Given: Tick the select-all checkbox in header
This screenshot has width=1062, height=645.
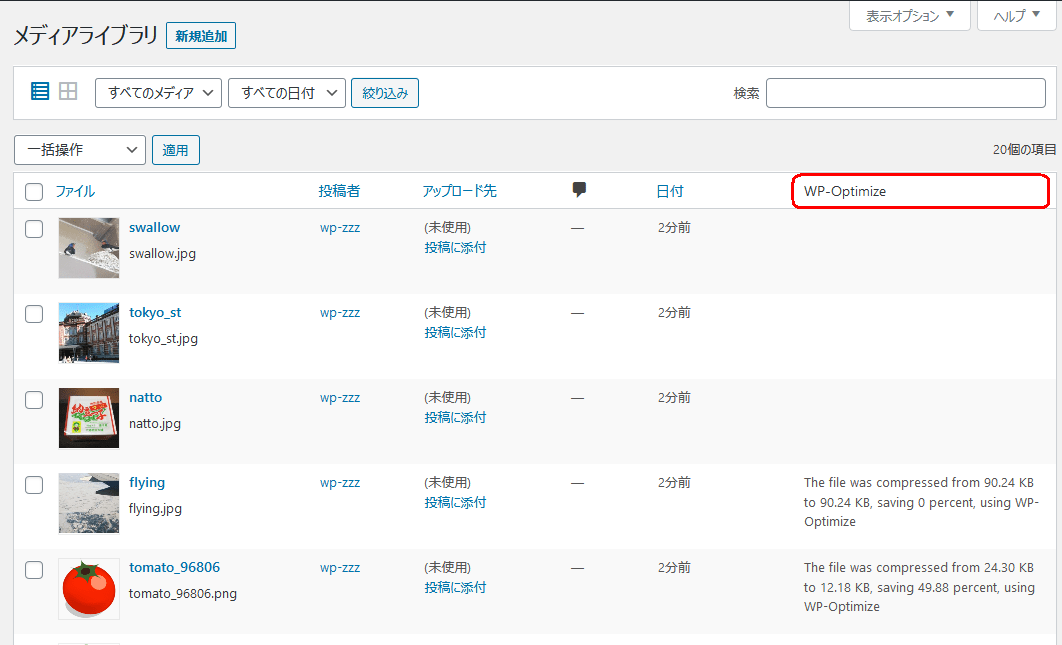Looking at the screenshot, I should click(x=34, y=192).
